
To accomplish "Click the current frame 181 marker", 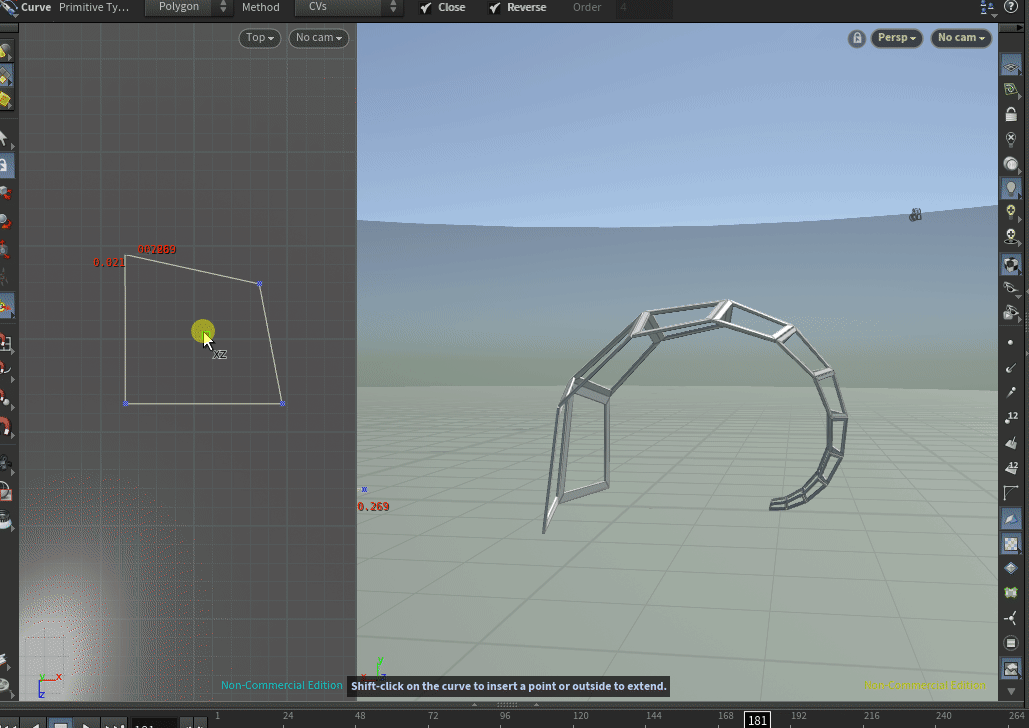I will click(x=757, y=720).
